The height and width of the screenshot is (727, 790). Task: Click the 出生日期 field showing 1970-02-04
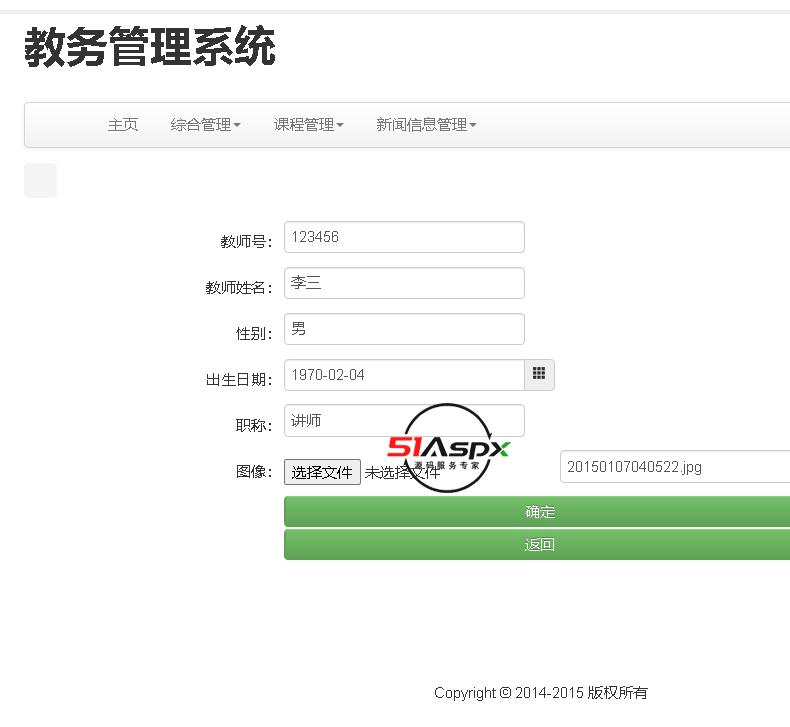pos(404,375)
